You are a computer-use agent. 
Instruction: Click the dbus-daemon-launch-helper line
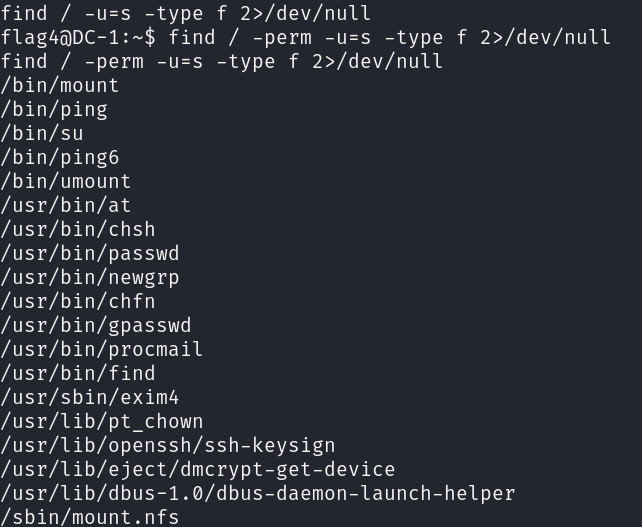click(x=258, y=494)
